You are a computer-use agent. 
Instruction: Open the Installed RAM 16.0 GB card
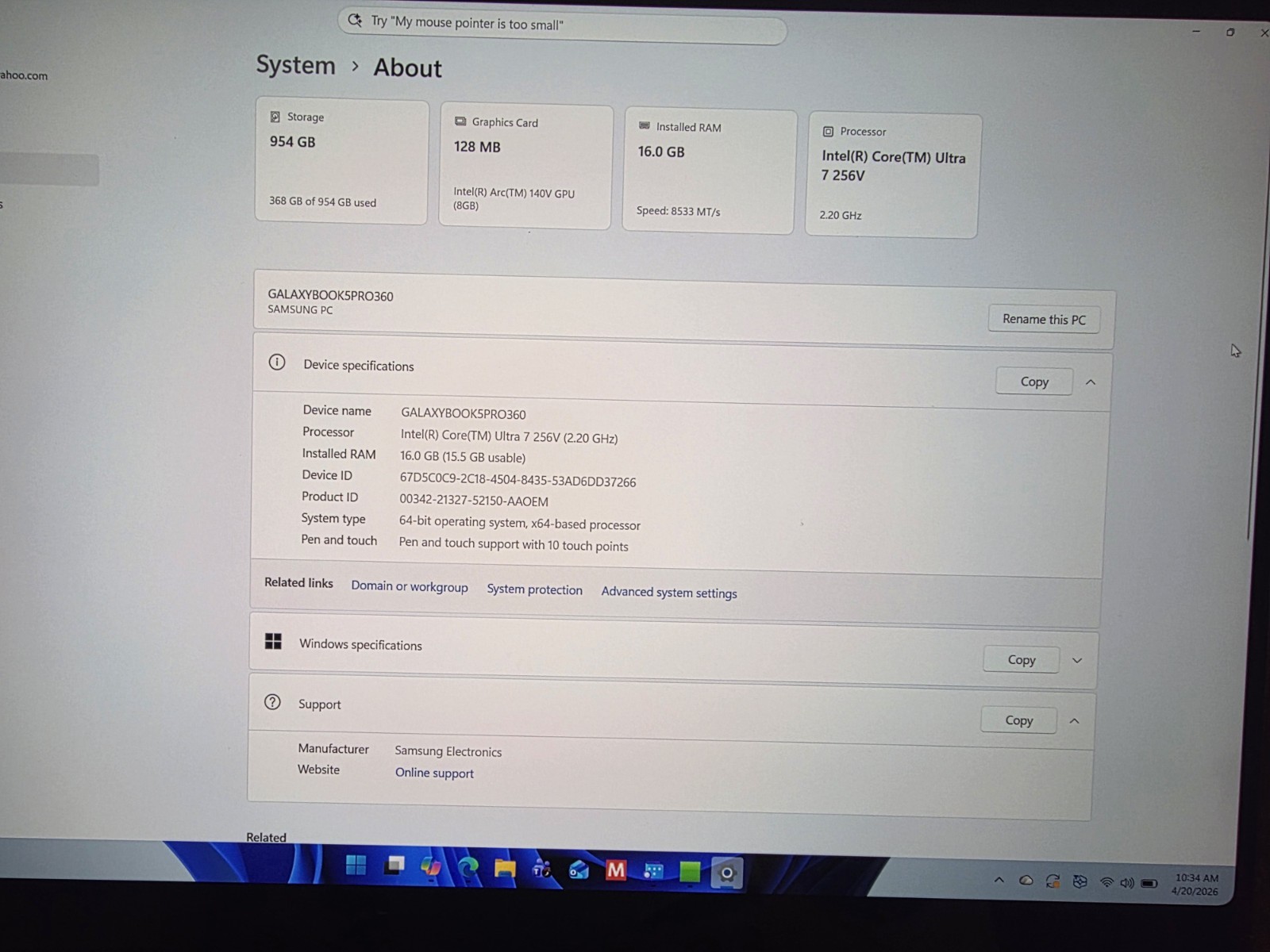(709, 171)
